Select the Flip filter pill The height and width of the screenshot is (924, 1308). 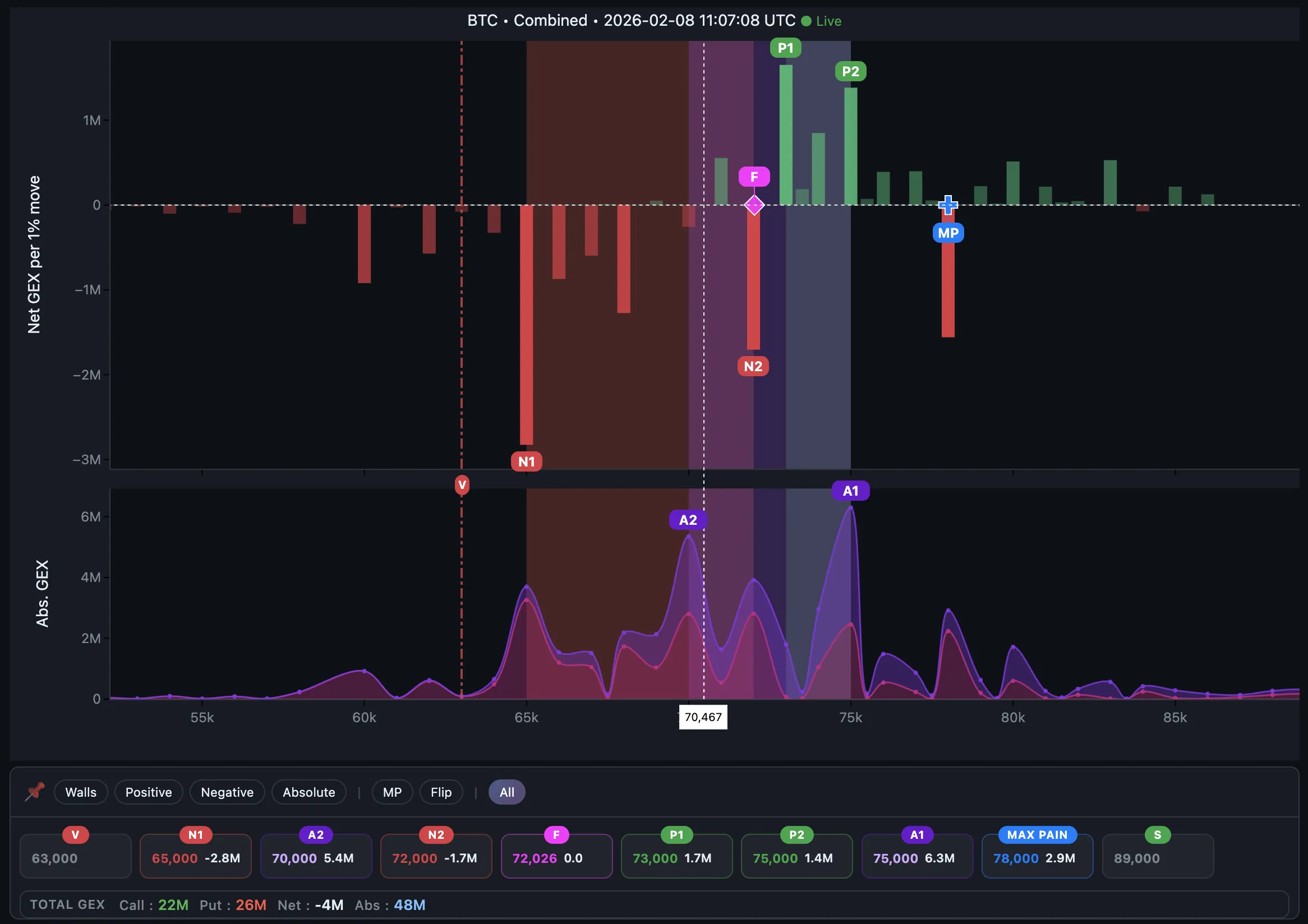441,792
